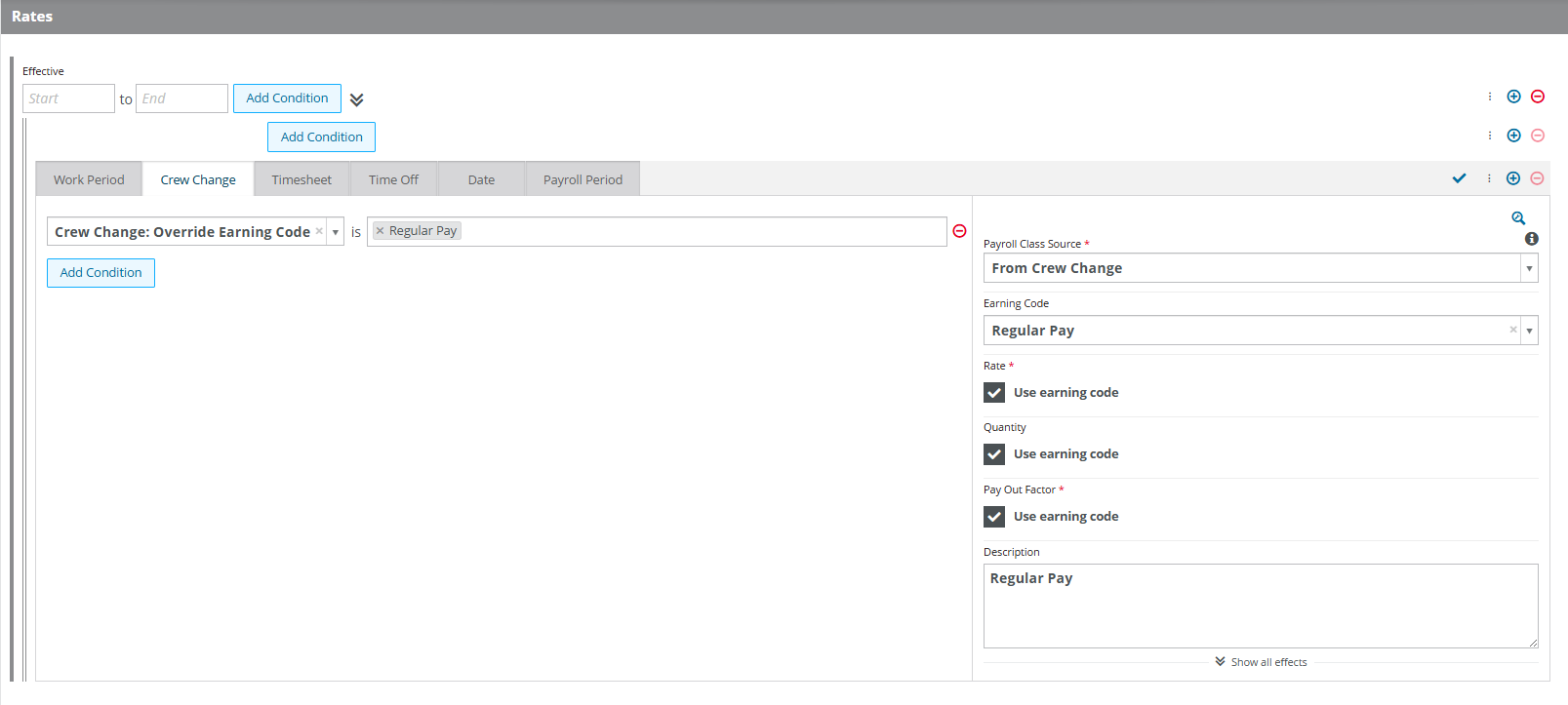Click the blue plus icon on Effective row

[x=1513, y=97]
